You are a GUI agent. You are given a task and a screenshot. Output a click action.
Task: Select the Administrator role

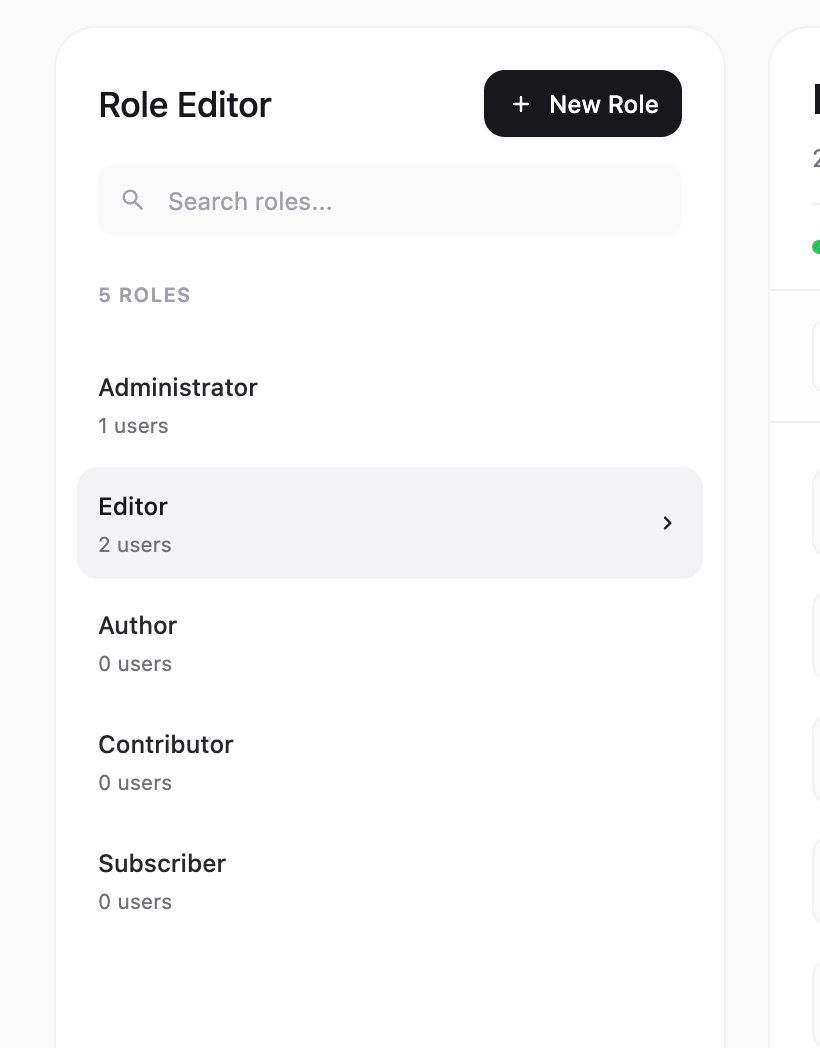pos(390,404)
